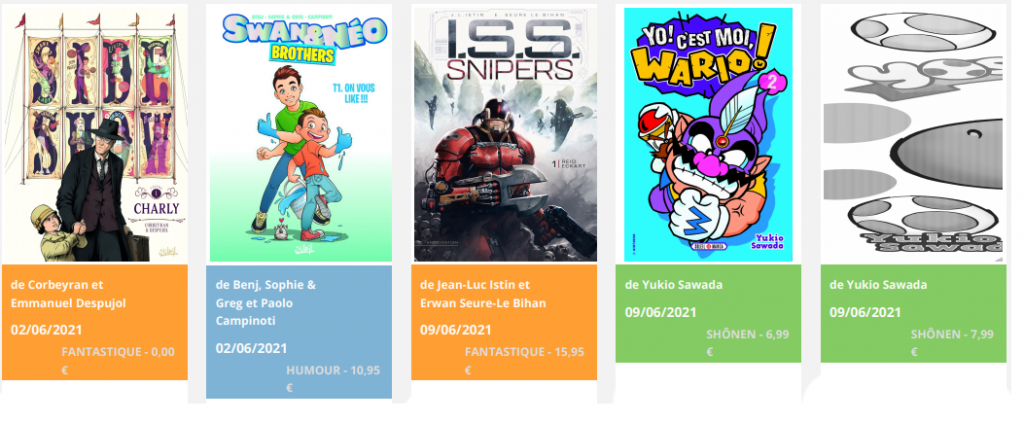The height and width of the screenshot is (422, 1024).
Task: Open the I.S.S. Snipers book cover
Action: tap(505, 135)
